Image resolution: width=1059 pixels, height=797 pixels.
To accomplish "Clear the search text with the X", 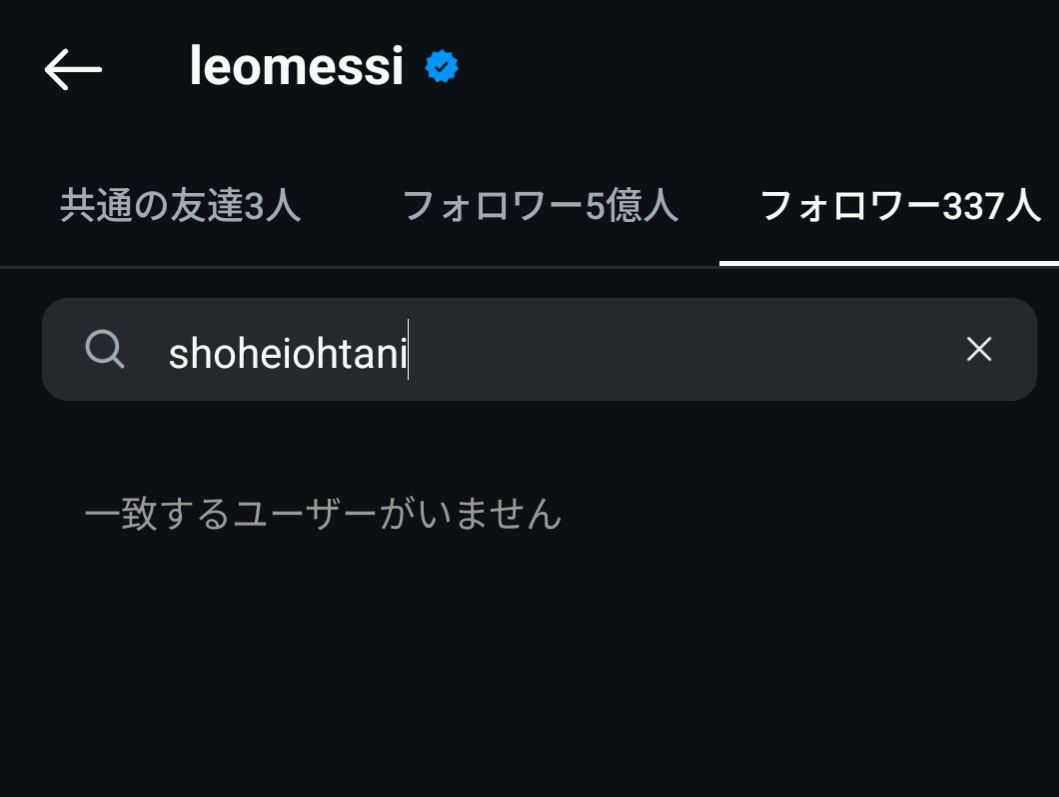I will 978,349.
